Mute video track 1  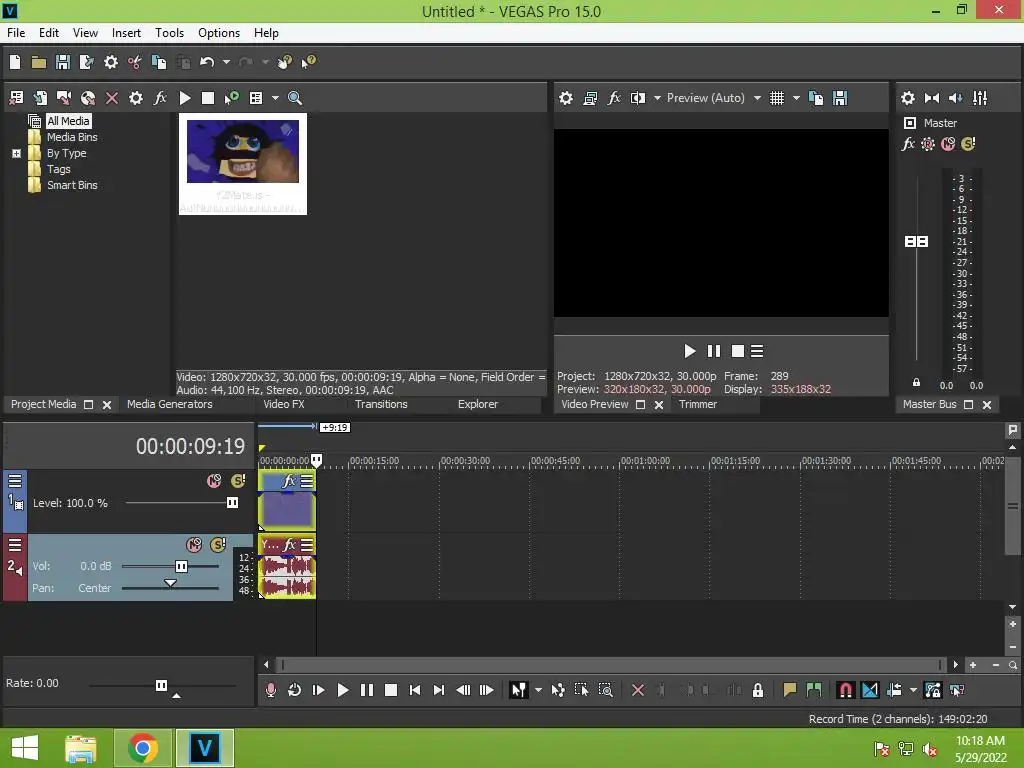click(214, 481)
